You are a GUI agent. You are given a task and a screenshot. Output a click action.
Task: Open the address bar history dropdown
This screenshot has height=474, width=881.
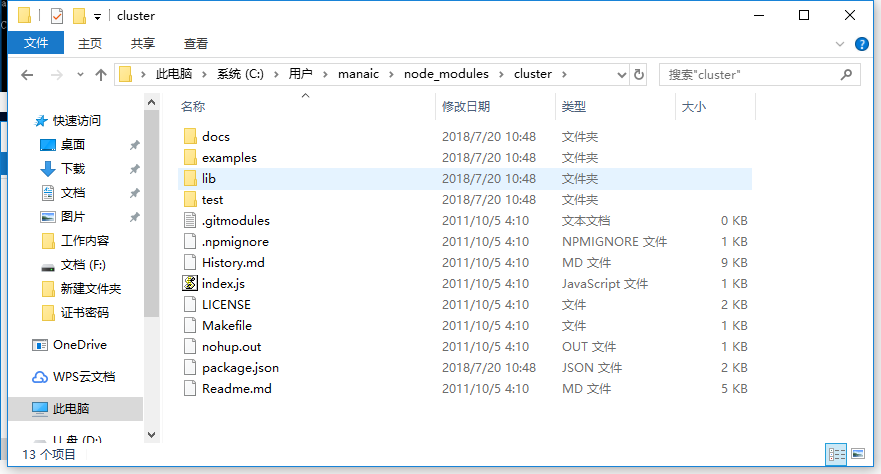[621, 75]
